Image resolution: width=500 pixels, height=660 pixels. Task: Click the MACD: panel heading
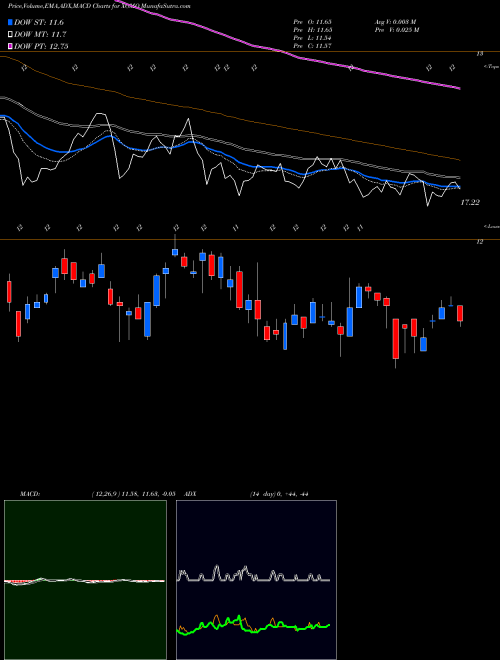coord(30,494)
